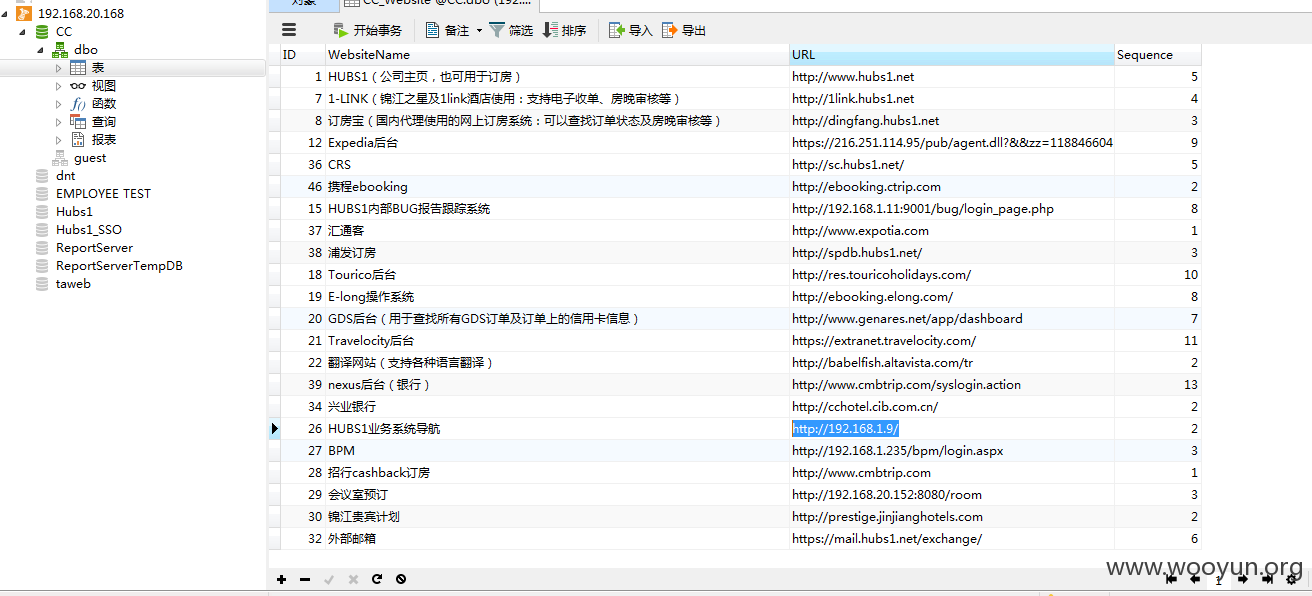Click the 备注 (memo) toolbar button
This screenshot has width=1312, height=596.
pos(447,30)
